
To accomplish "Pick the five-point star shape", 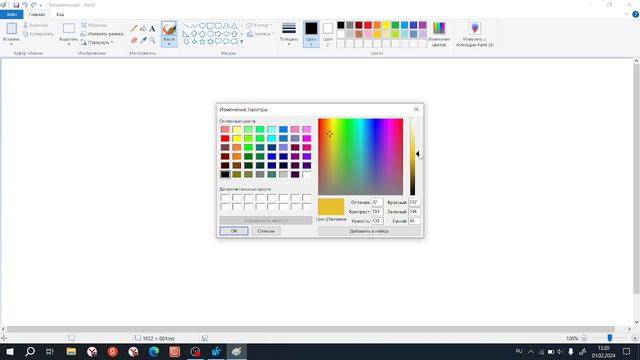I will (202, 42).
